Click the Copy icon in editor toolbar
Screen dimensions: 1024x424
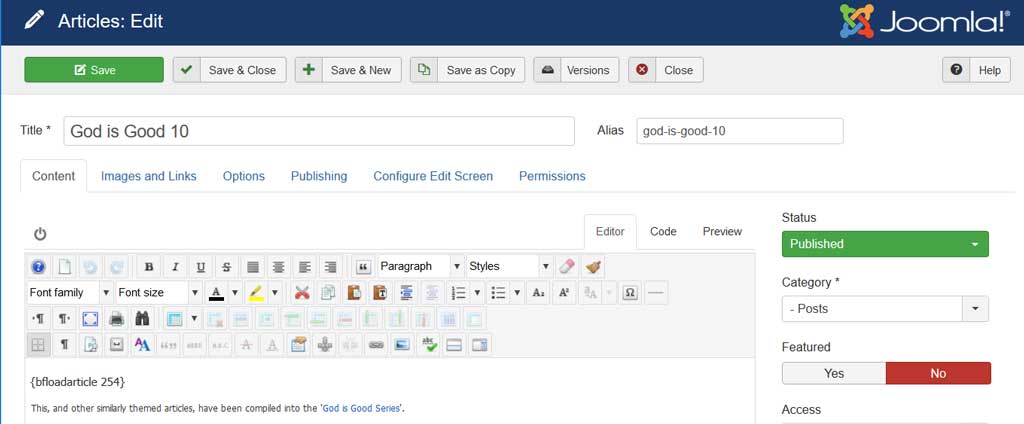click(x=328, y=293)
